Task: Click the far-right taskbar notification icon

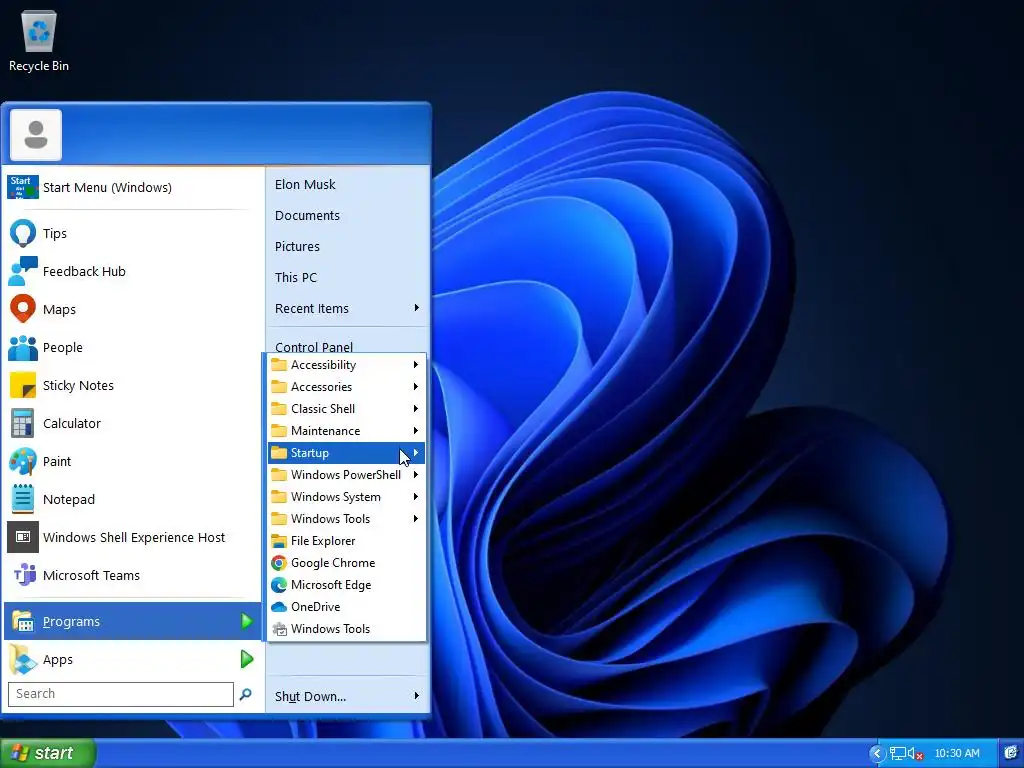Action: (x=1011, y=753)
